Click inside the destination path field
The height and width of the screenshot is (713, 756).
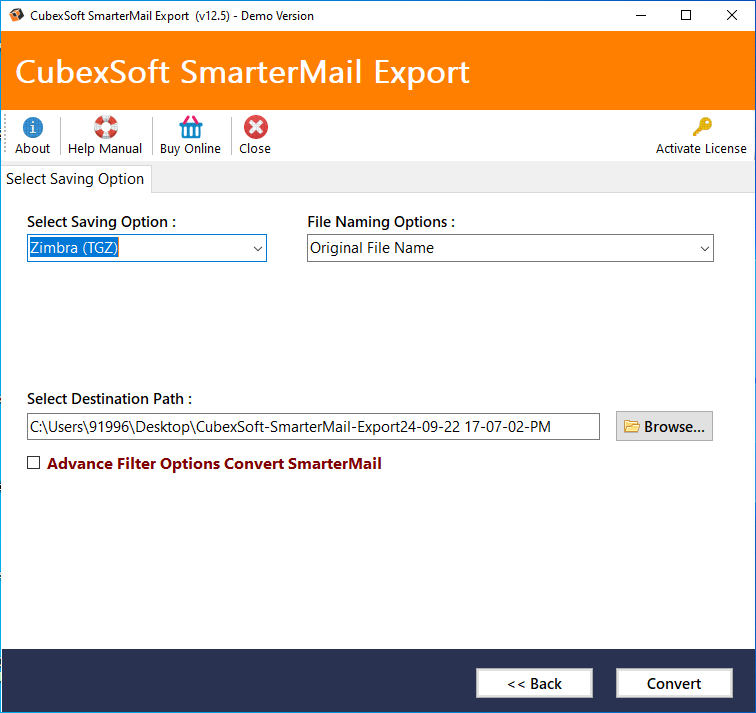click(x=313, y=427)
